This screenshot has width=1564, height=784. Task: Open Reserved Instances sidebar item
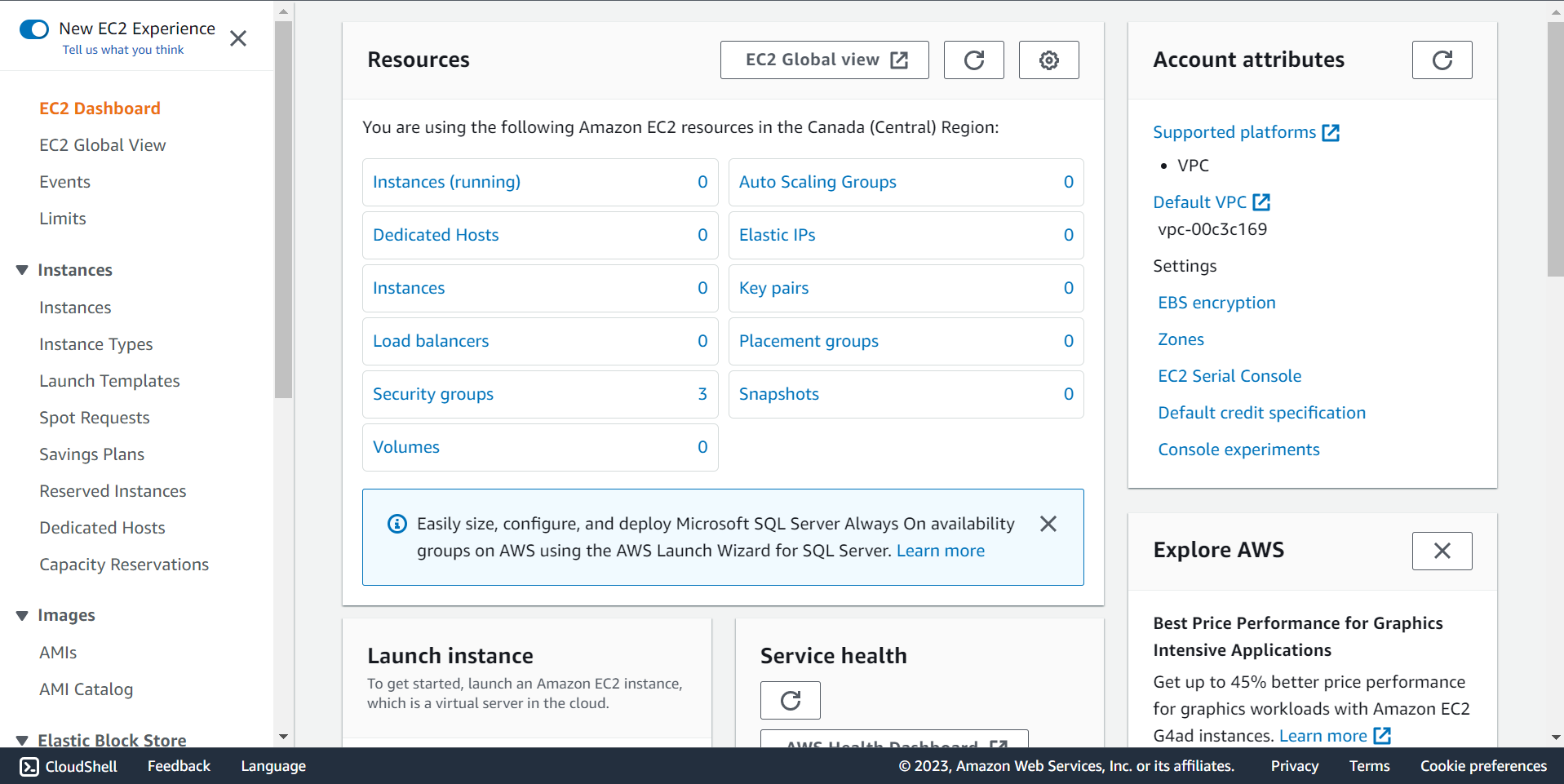coord(113,491)
